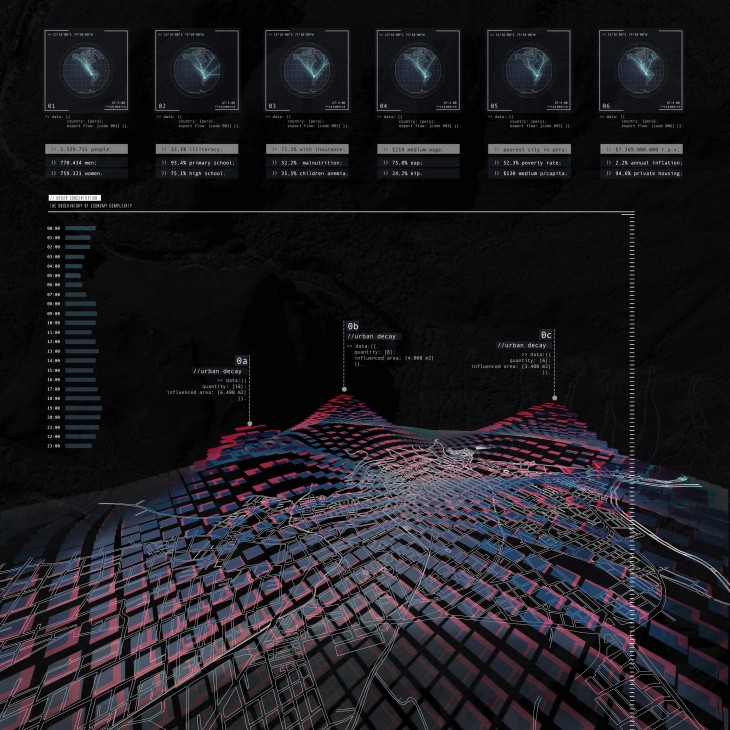Click the 0a urban decay marker label
The height and width of the screenshot is (730, 730).
(242, 360)
